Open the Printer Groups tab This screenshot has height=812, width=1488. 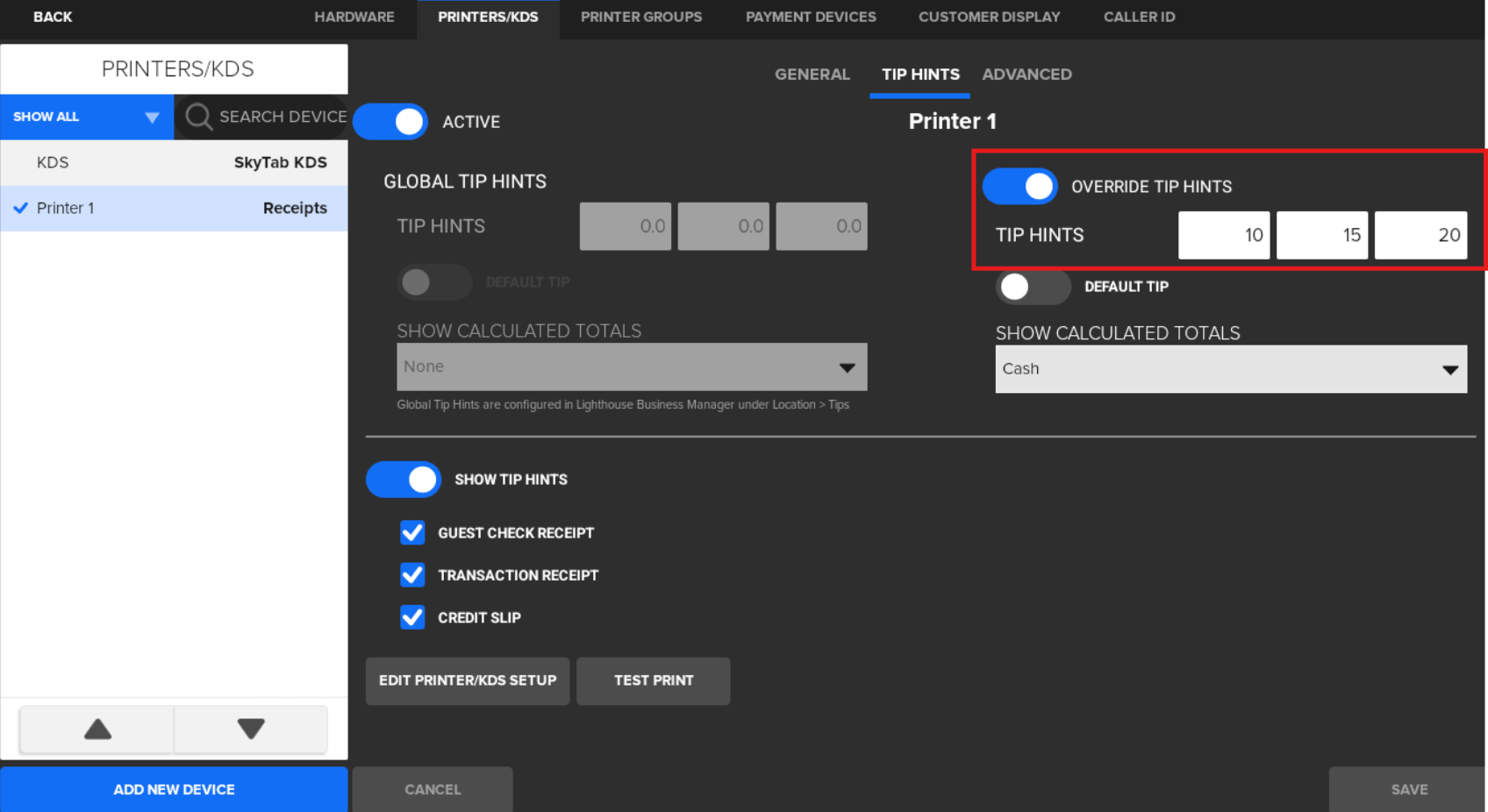tap(640, 17)
